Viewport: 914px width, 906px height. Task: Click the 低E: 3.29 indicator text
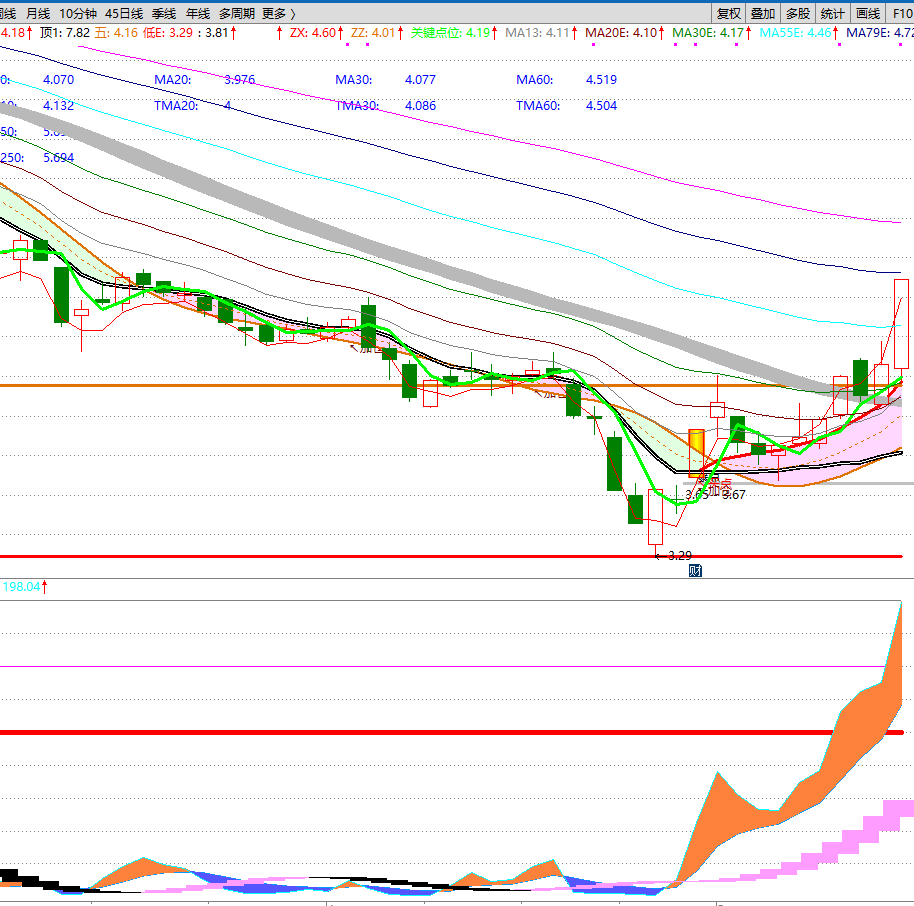[x=168, y=33]
